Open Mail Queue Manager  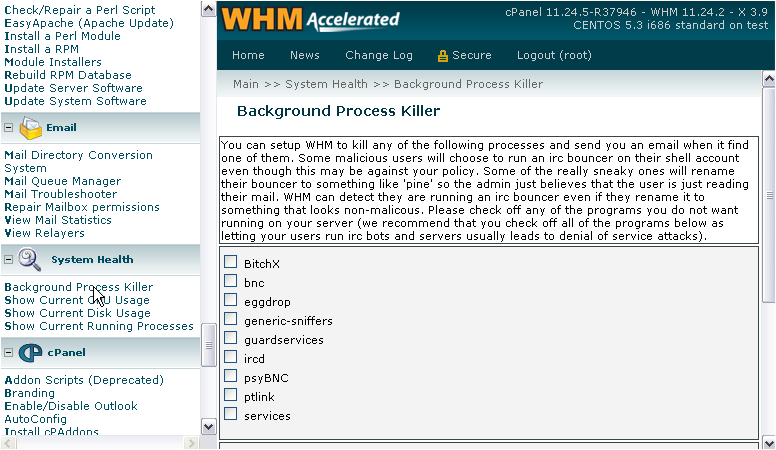(x=62, y=181)
